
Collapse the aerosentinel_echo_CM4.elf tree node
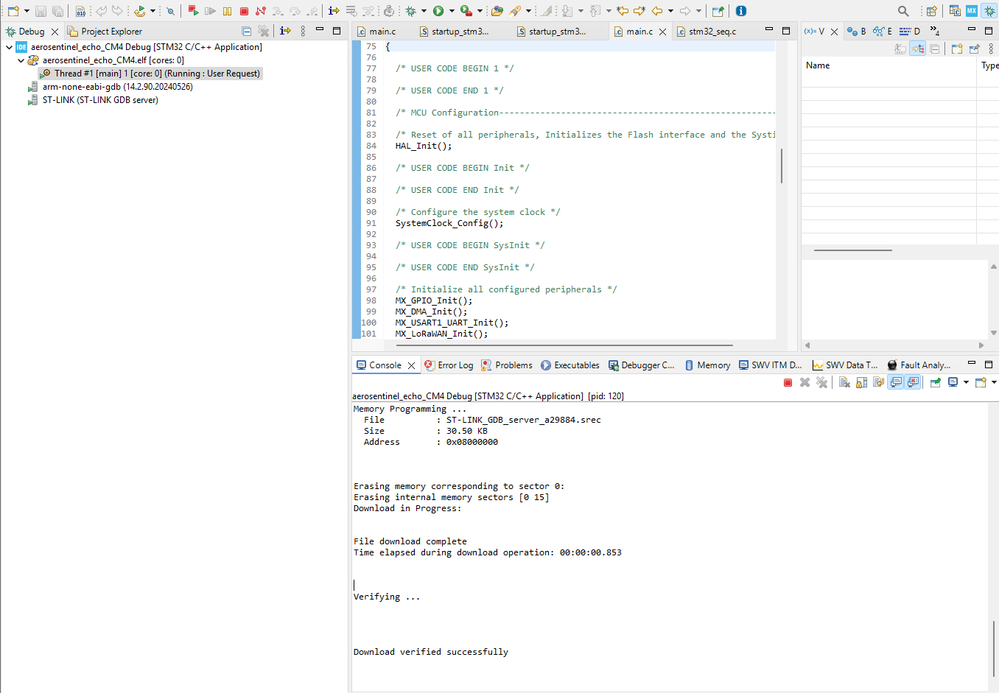(20, 60)
